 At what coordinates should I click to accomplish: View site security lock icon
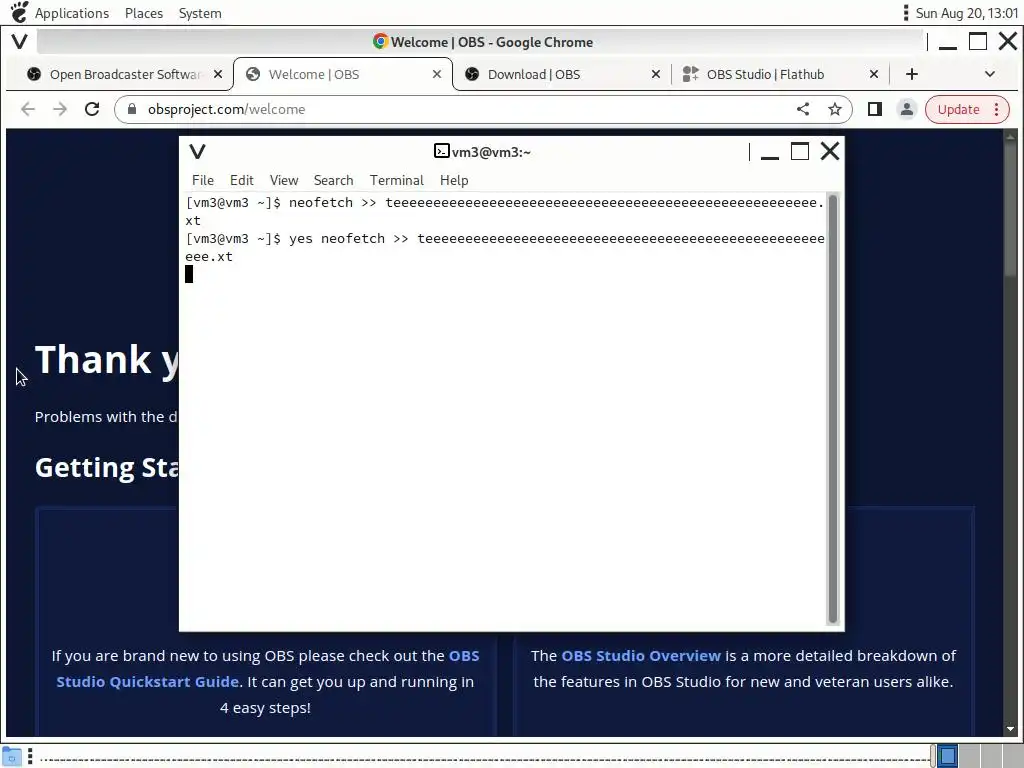click(x=131, y=109)
